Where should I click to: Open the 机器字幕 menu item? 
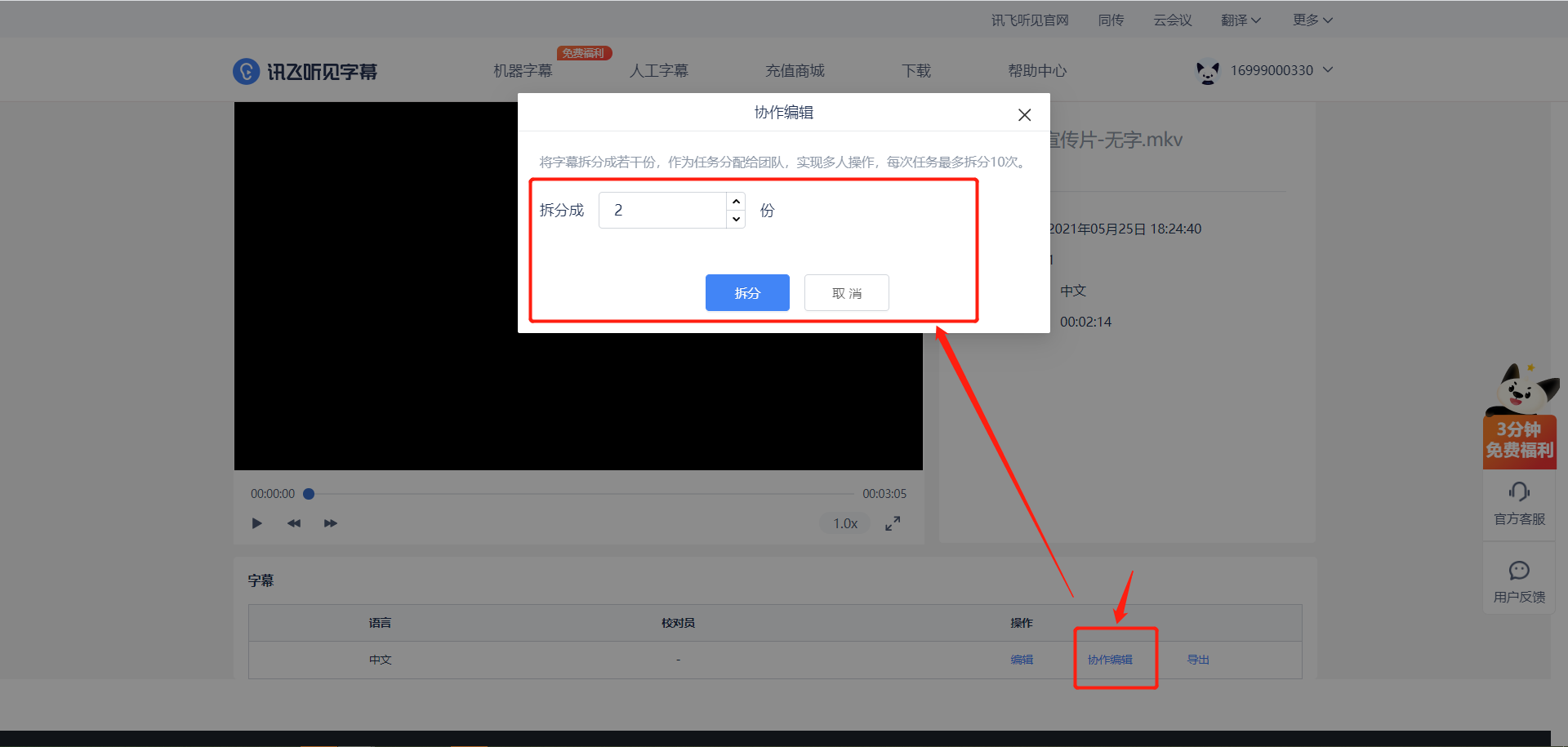(523, 71)
